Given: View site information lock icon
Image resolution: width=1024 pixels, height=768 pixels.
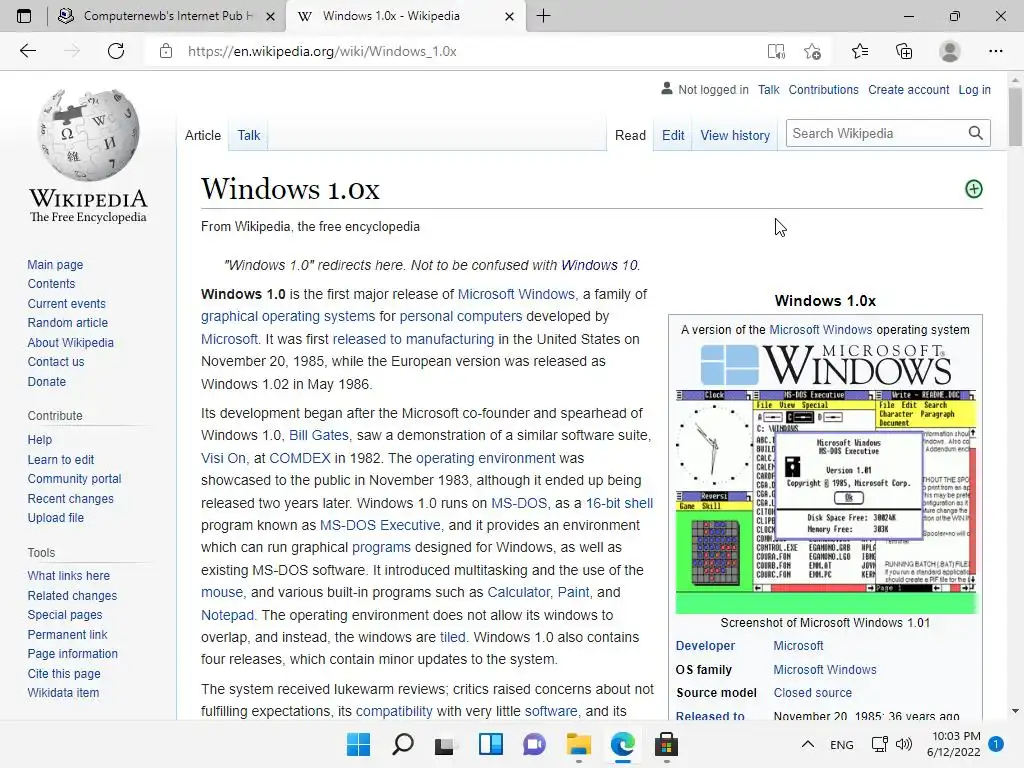Looking at the screenshot, I should pyautogui.click(x=166, y=51).
